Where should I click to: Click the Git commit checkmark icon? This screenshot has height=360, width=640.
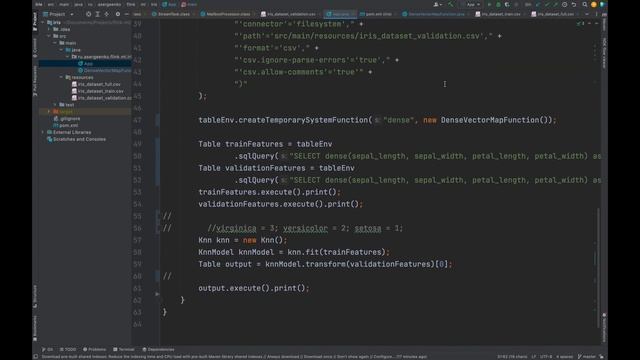click(547, 4)
